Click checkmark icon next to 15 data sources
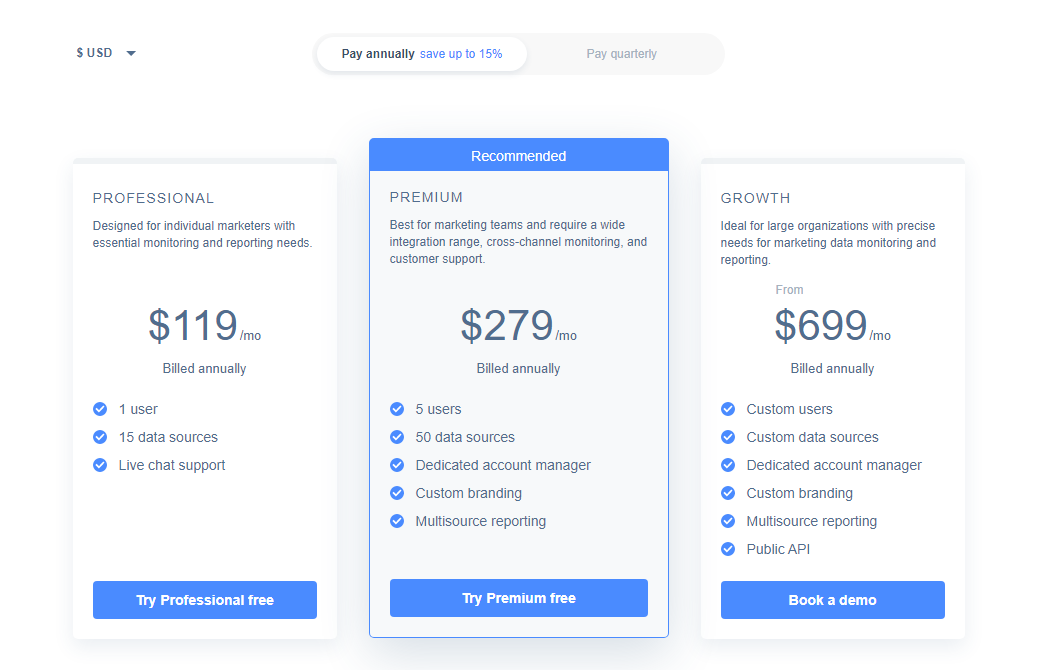Viewport: 1056px width, 670px height. [100, 437]
